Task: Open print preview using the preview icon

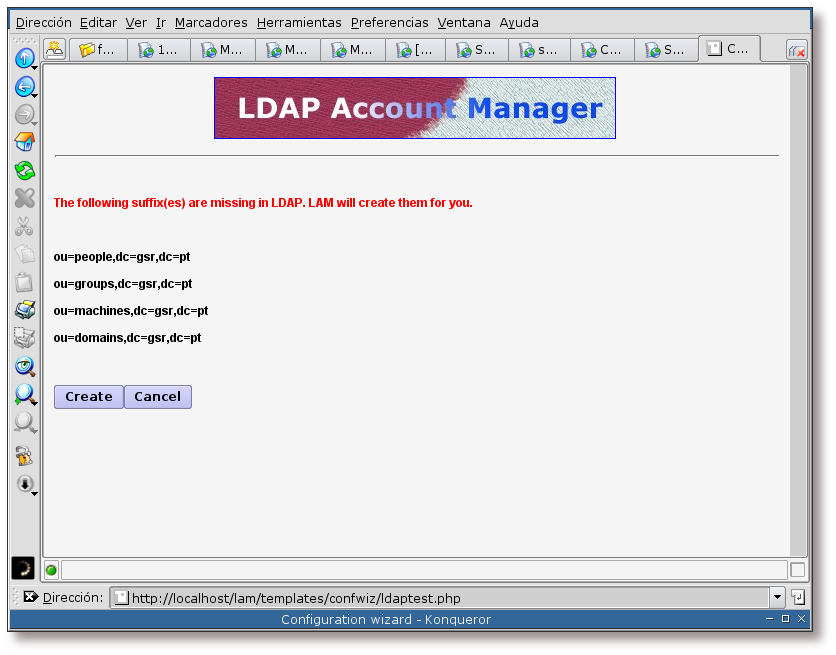Action: point(25,338)
